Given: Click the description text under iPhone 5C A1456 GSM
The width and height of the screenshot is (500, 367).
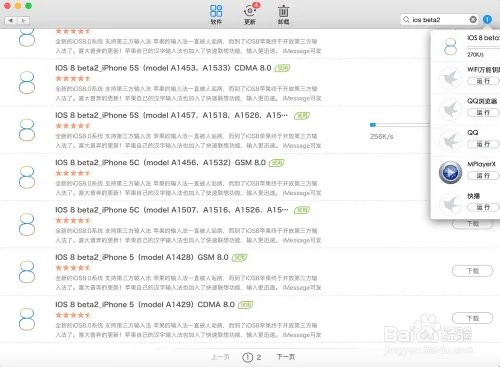Looking at the screenshot, I should pyautogui.click(x=188, y=188).
